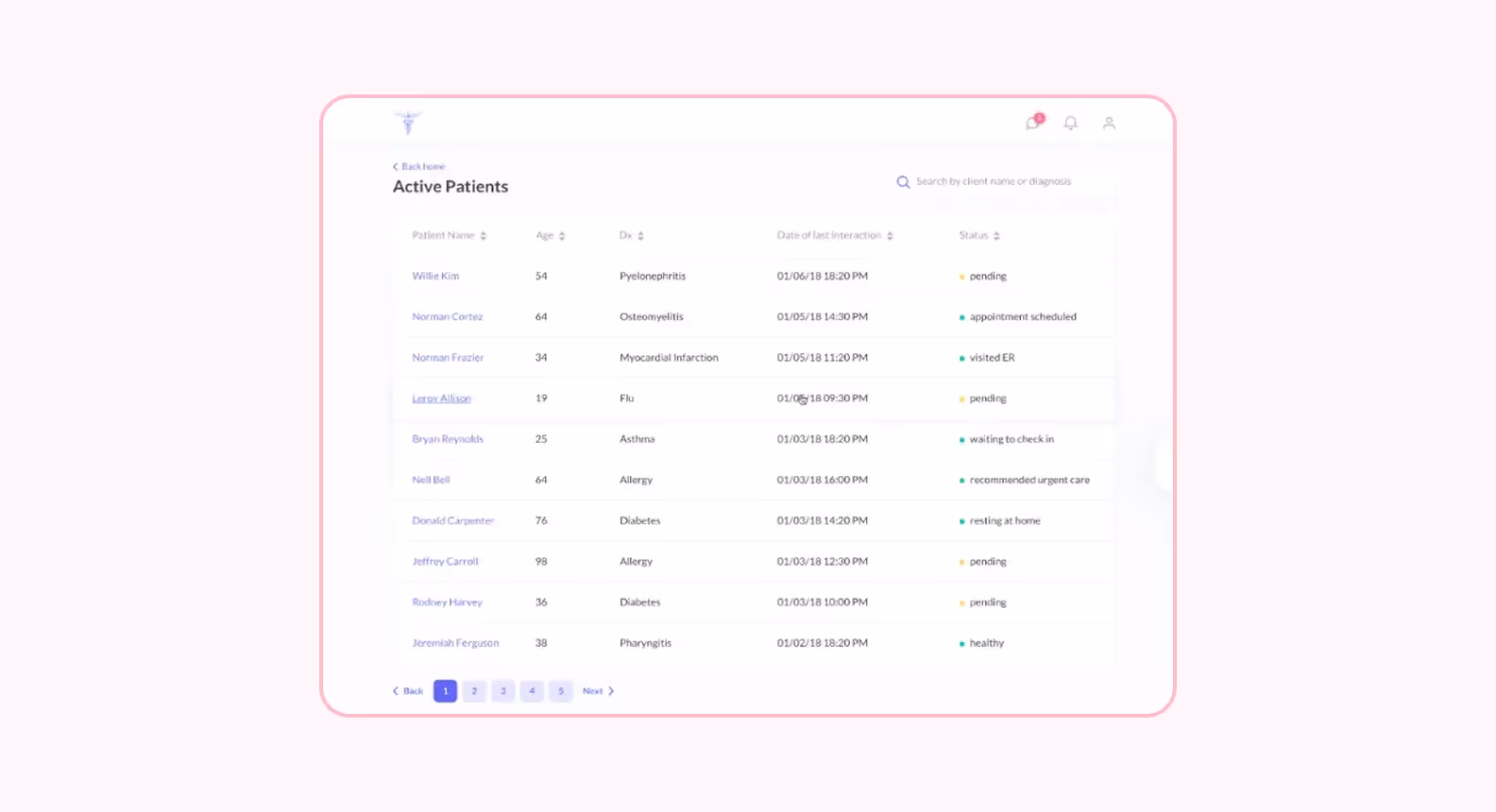Click status 'recommended urgent care'
Viewport: 1496px width, 812px height.
click(x=1025, y=480)
